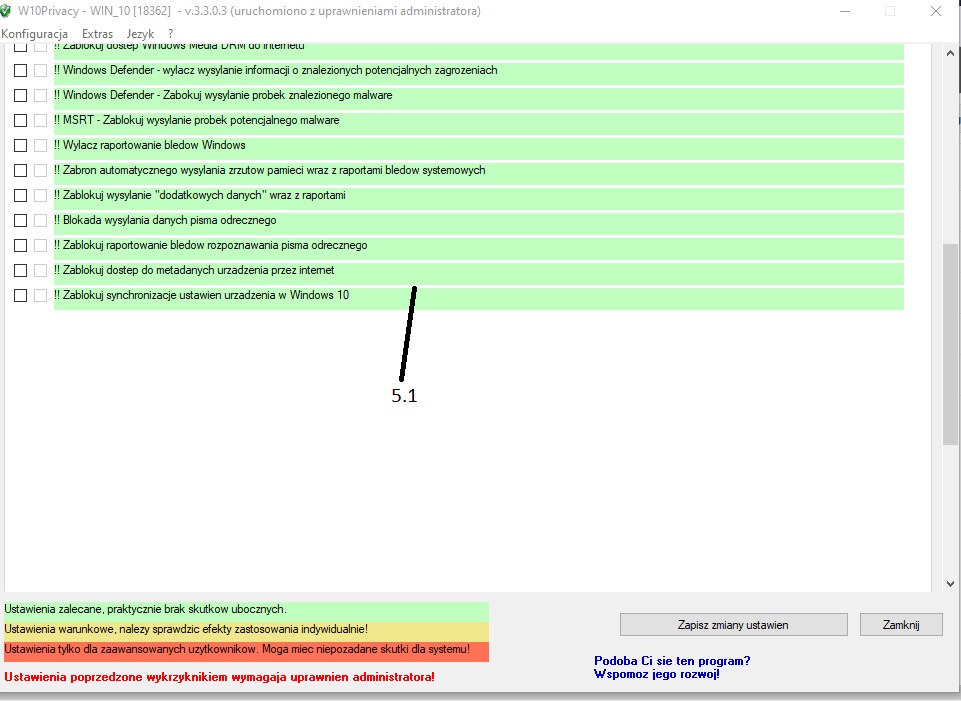This screenshot has height=701, width=961.
Task: Click the red legend Ustawienia tylko dla zaawansowanych
Action: tap(246, 650)
